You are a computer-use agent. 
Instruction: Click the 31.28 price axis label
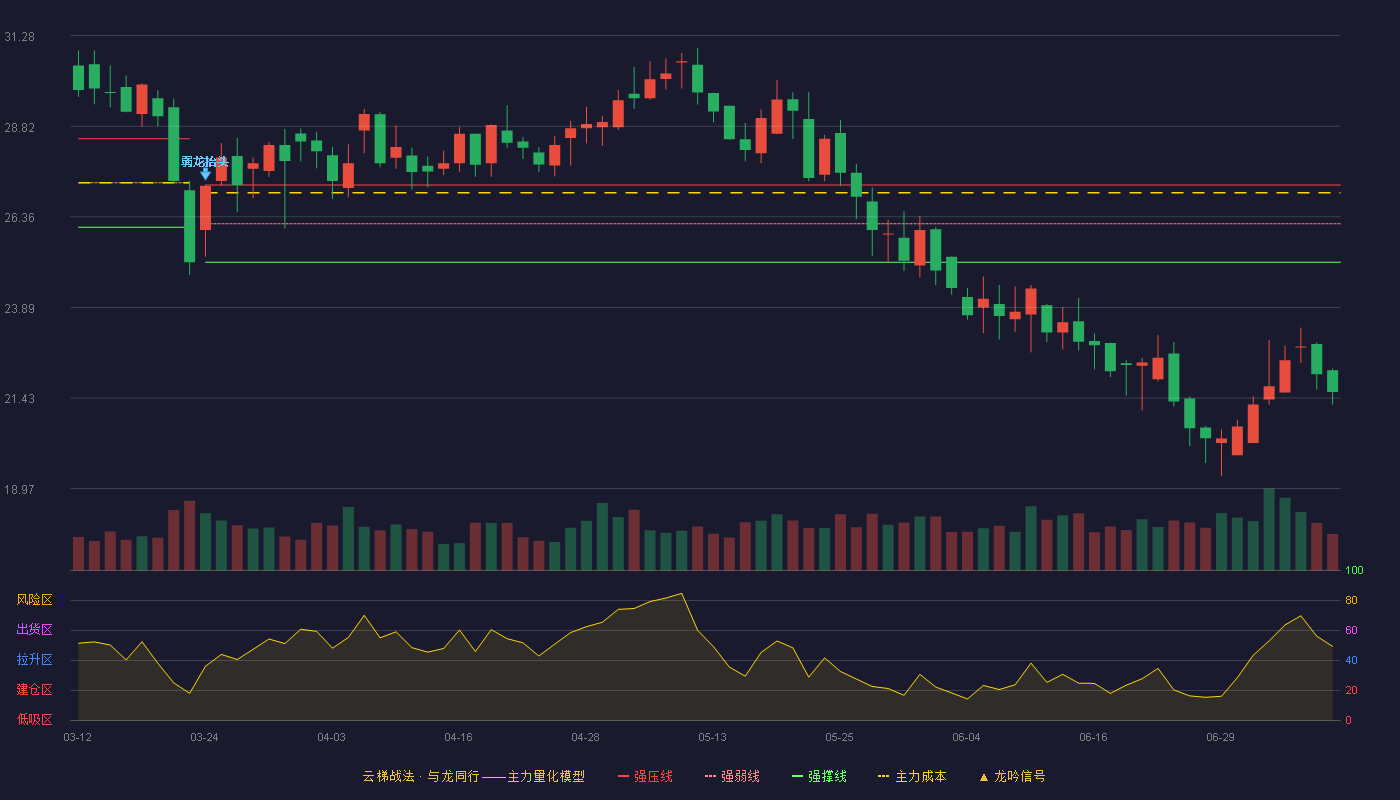(x=19, y=37)
